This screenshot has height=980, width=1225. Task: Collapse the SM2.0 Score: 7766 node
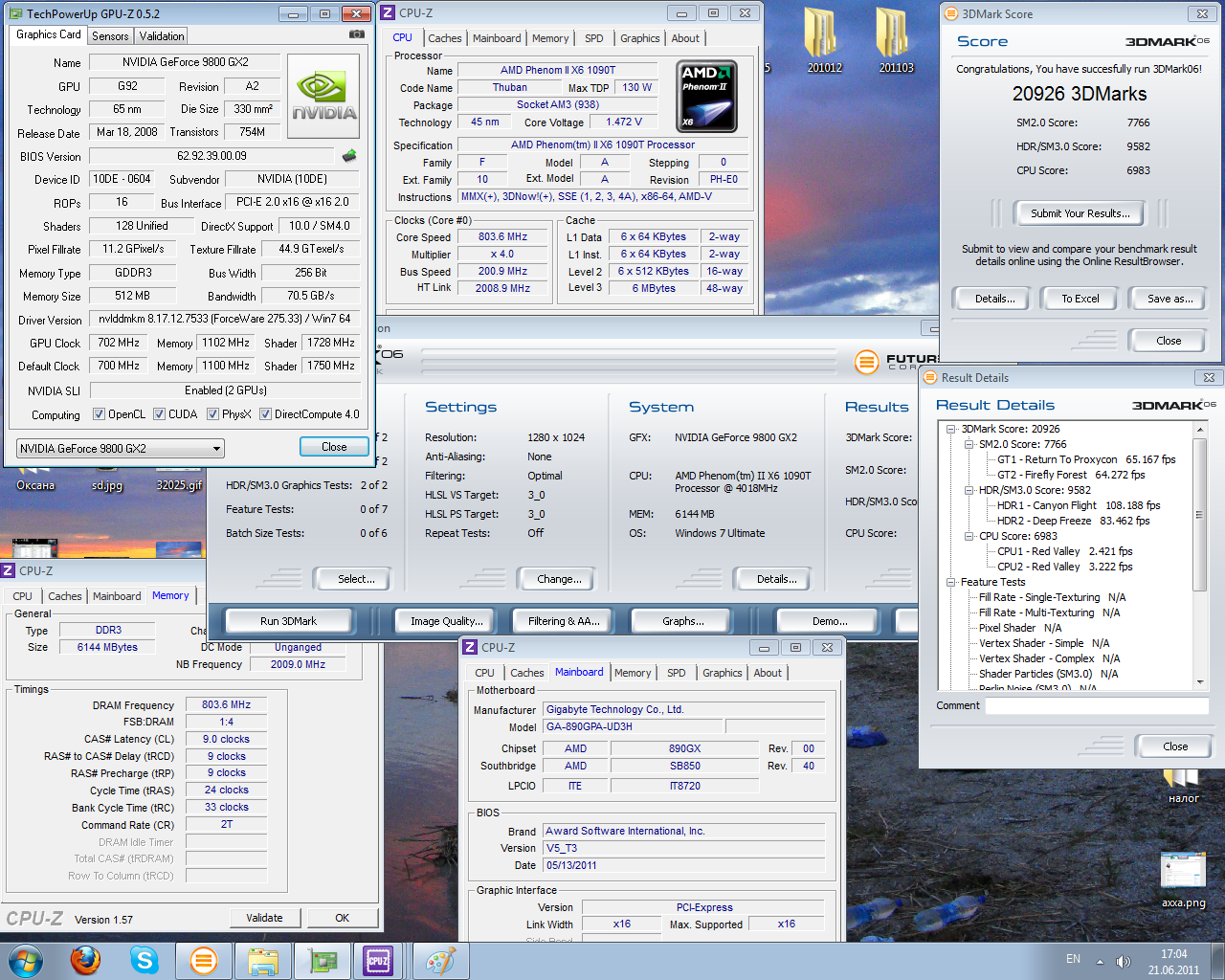tap(969, 444)
